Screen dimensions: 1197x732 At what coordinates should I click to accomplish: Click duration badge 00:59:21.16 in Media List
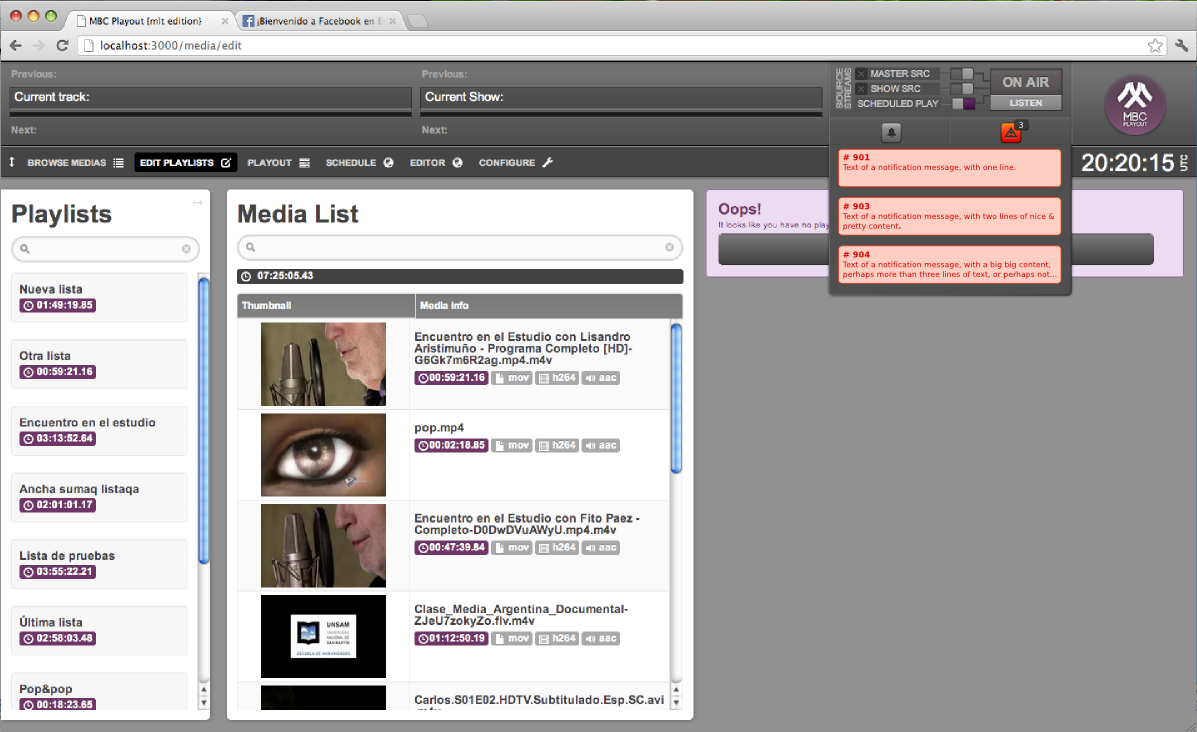point(451,378)
